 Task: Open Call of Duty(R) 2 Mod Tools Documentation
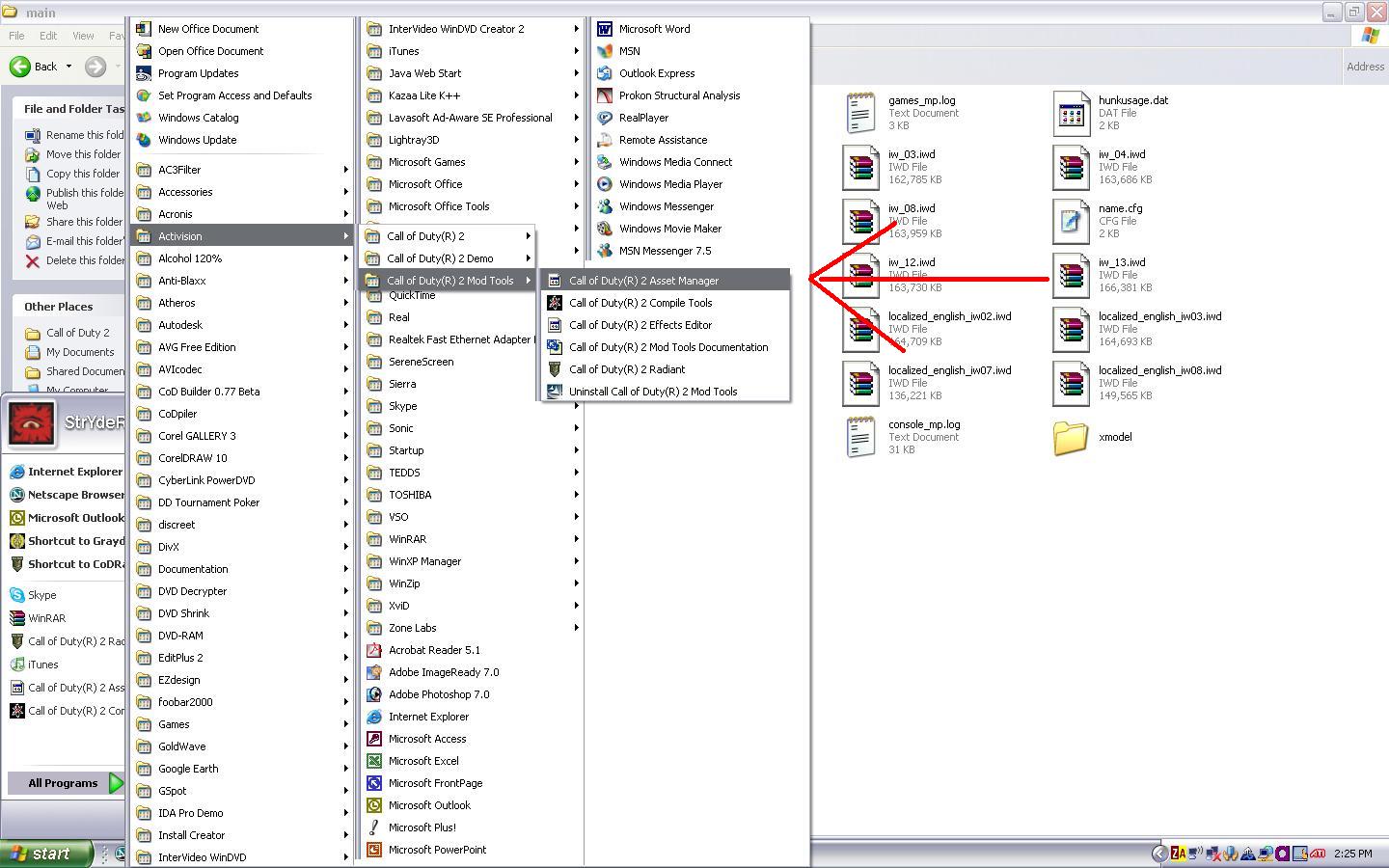[x=666, y=347]
